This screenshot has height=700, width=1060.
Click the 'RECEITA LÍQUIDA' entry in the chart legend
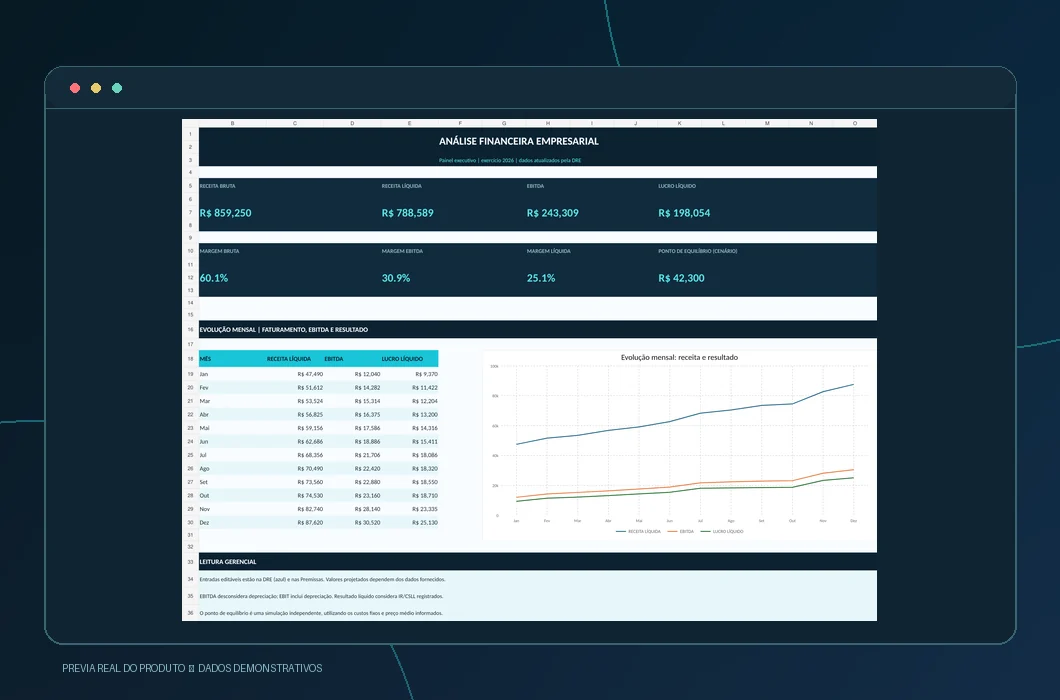639,532
